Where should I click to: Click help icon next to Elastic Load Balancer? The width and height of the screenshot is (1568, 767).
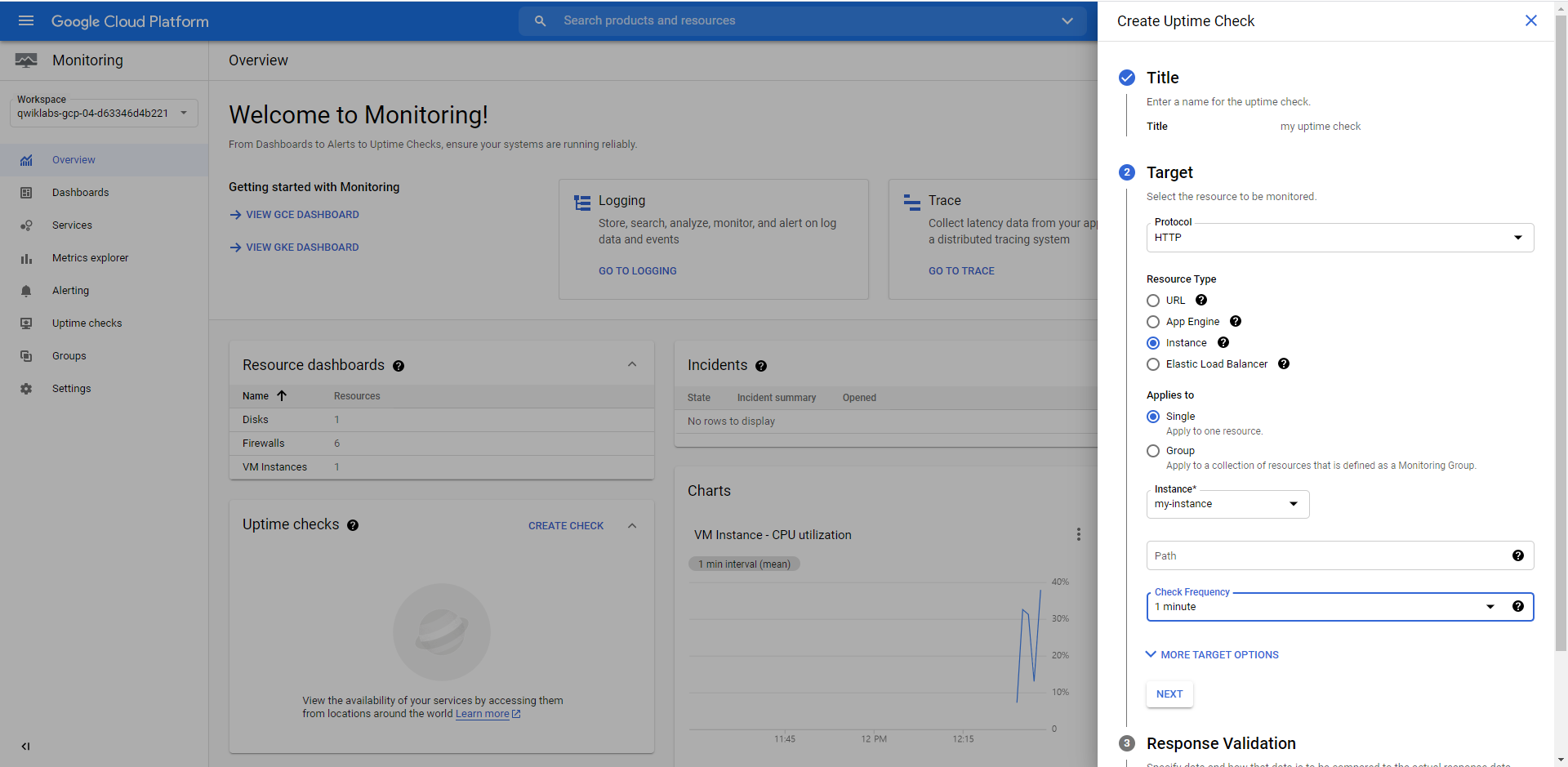(x=1284, y=363)
